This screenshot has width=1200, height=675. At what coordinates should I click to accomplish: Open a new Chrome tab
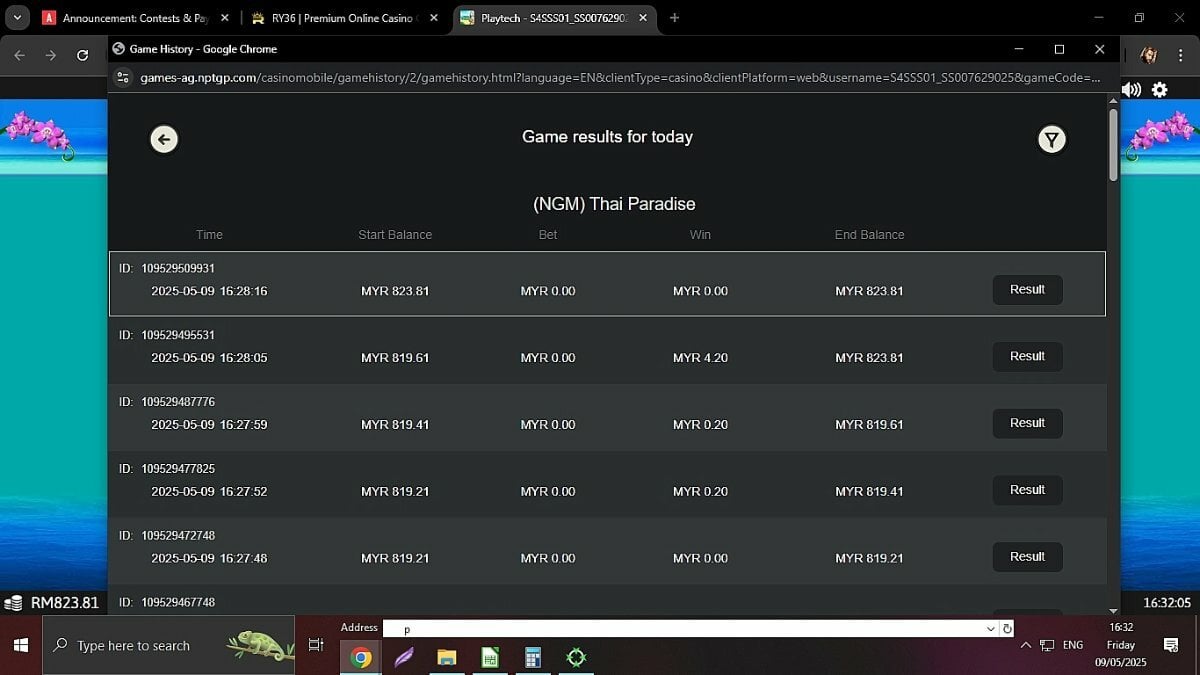(674, 18)
